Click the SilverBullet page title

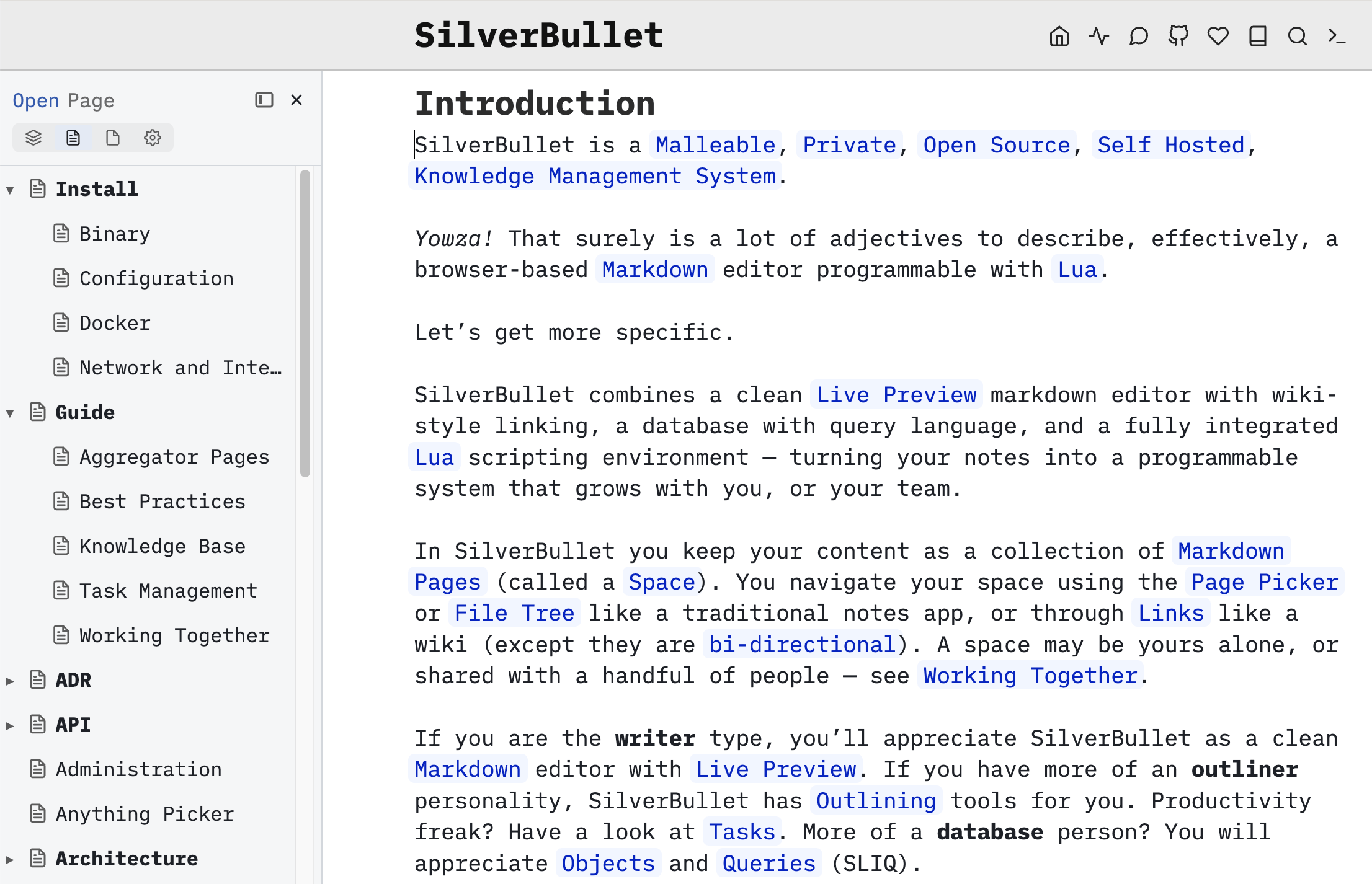539,35
